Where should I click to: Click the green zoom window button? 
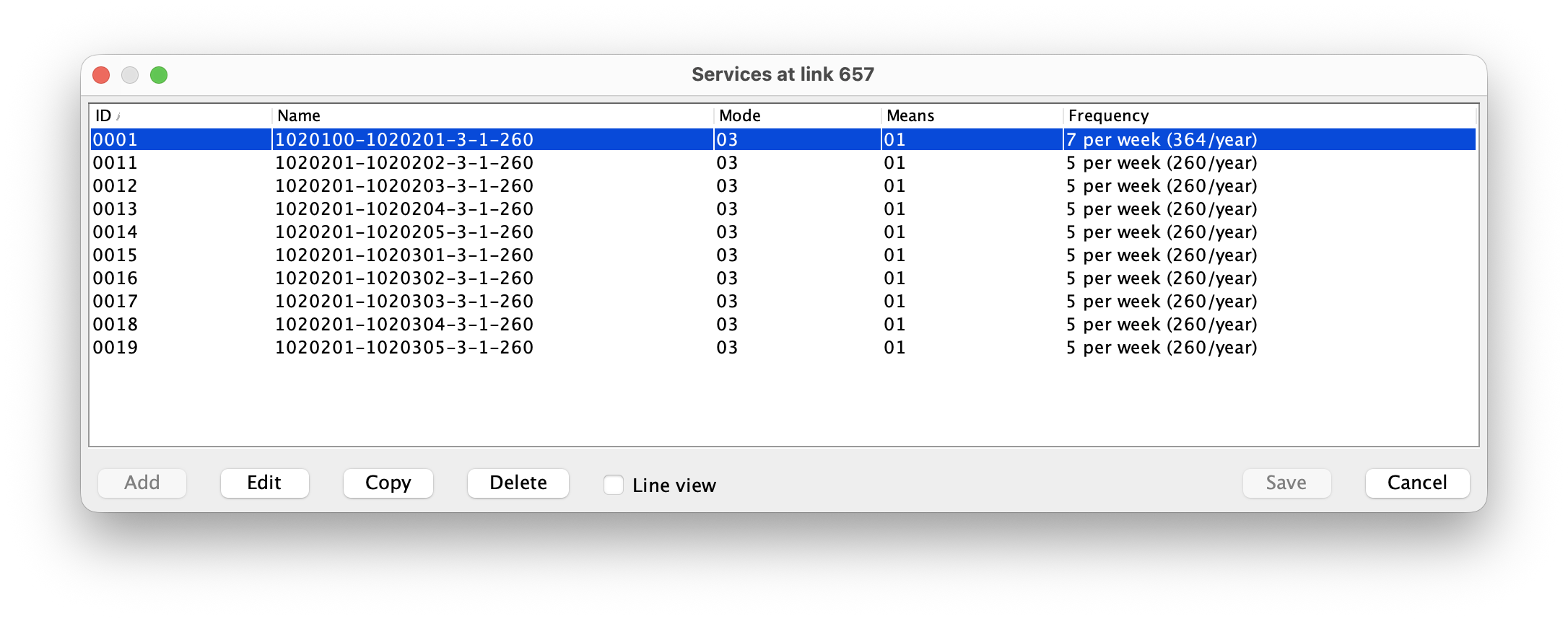(x=159, y=75)
